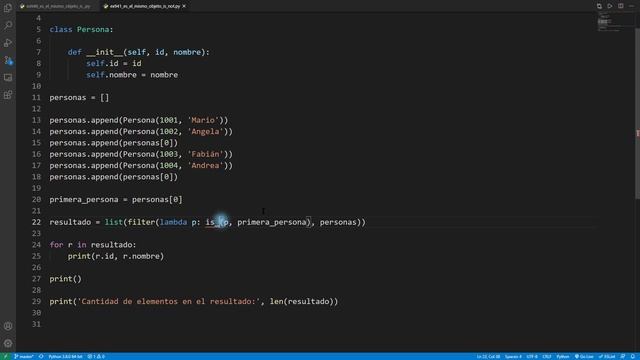This screenshot has width=640, height=360.
Task: Click the 'Andrea' string on line 17
Action: click(205, 165)
